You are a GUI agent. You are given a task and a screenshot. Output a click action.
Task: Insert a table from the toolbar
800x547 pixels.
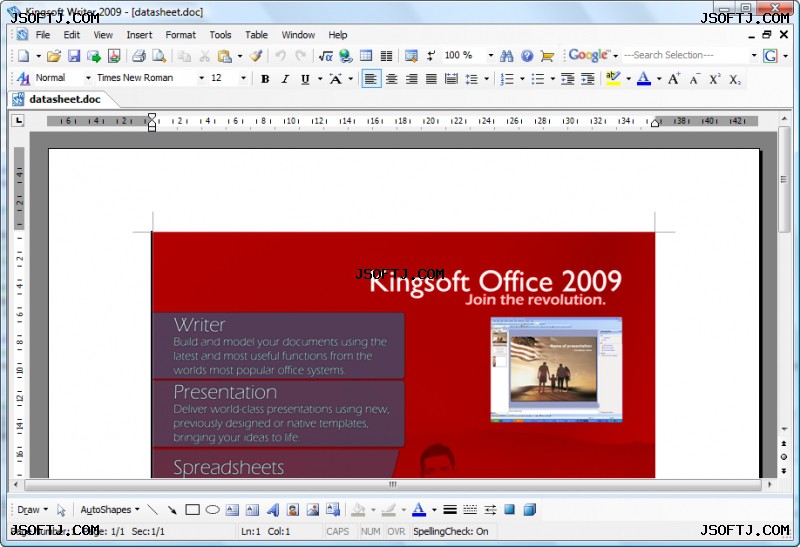pyautogui.click(x=366, y=56)
